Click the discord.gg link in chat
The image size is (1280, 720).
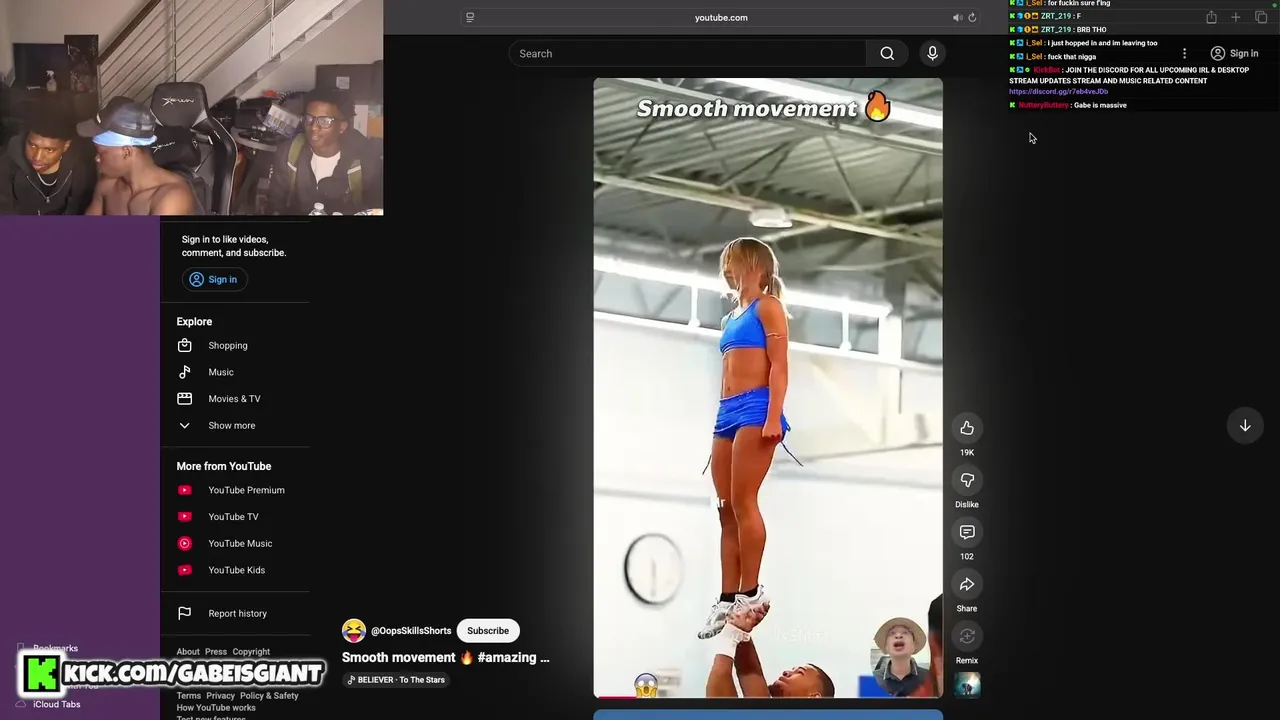click(x=1059, y=92)
